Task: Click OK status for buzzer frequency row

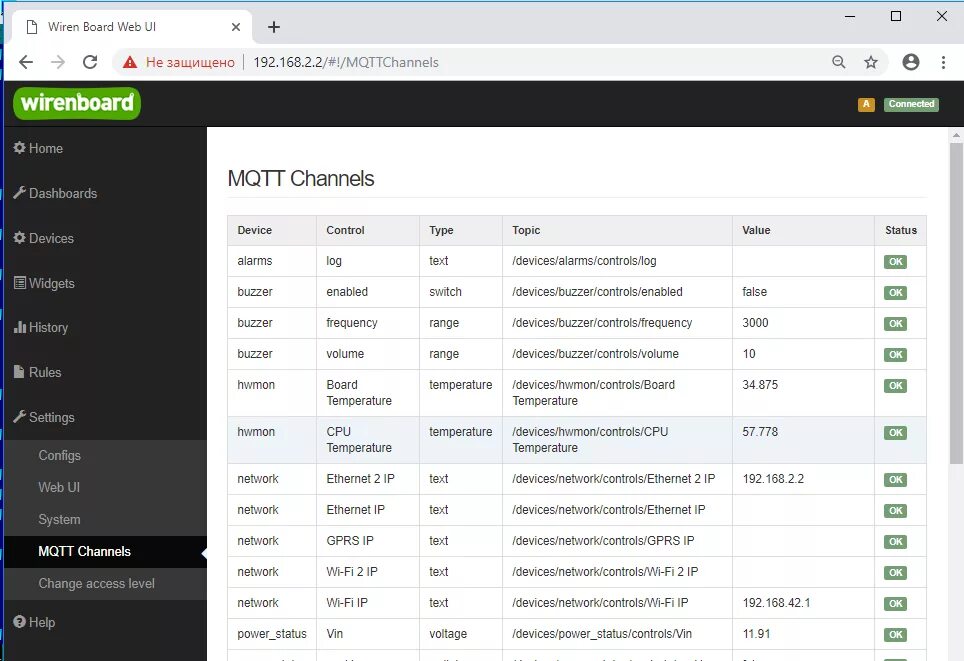Action: pos(895,323)
